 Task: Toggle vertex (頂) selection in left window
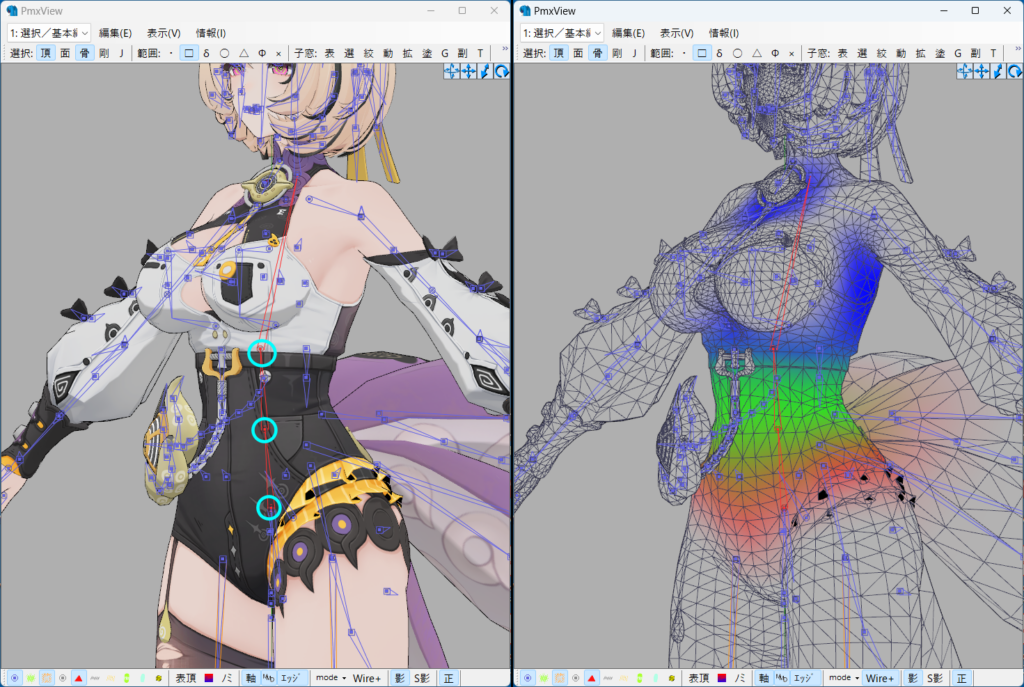click(46, 53)
